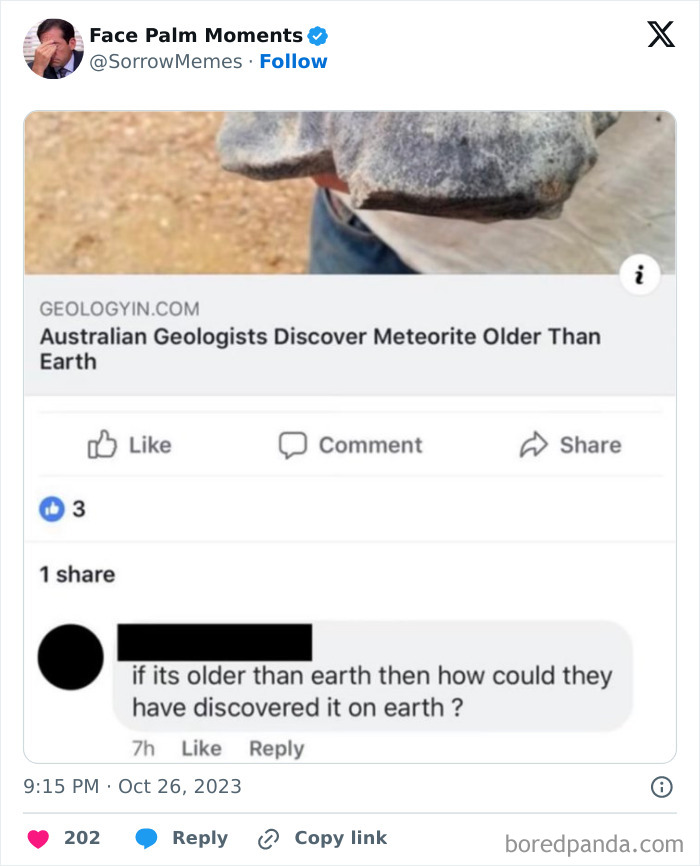This screenshot has width=700, height=866.
Task: Click the Share arrow button
Action: (570, 445)
